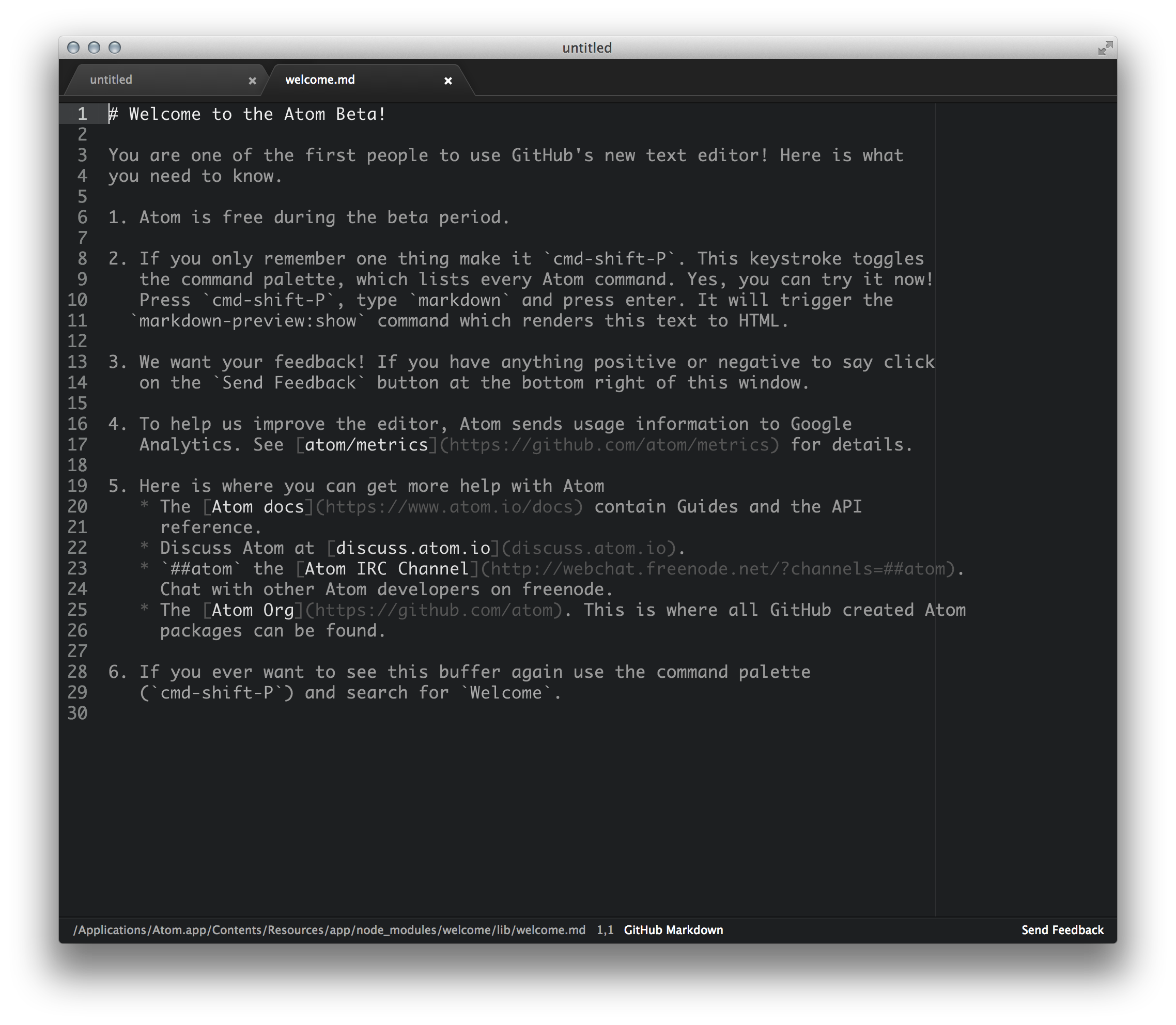
Task: Click the Atom docs link text
Action: pyautogui.click(x=257, y=506)
